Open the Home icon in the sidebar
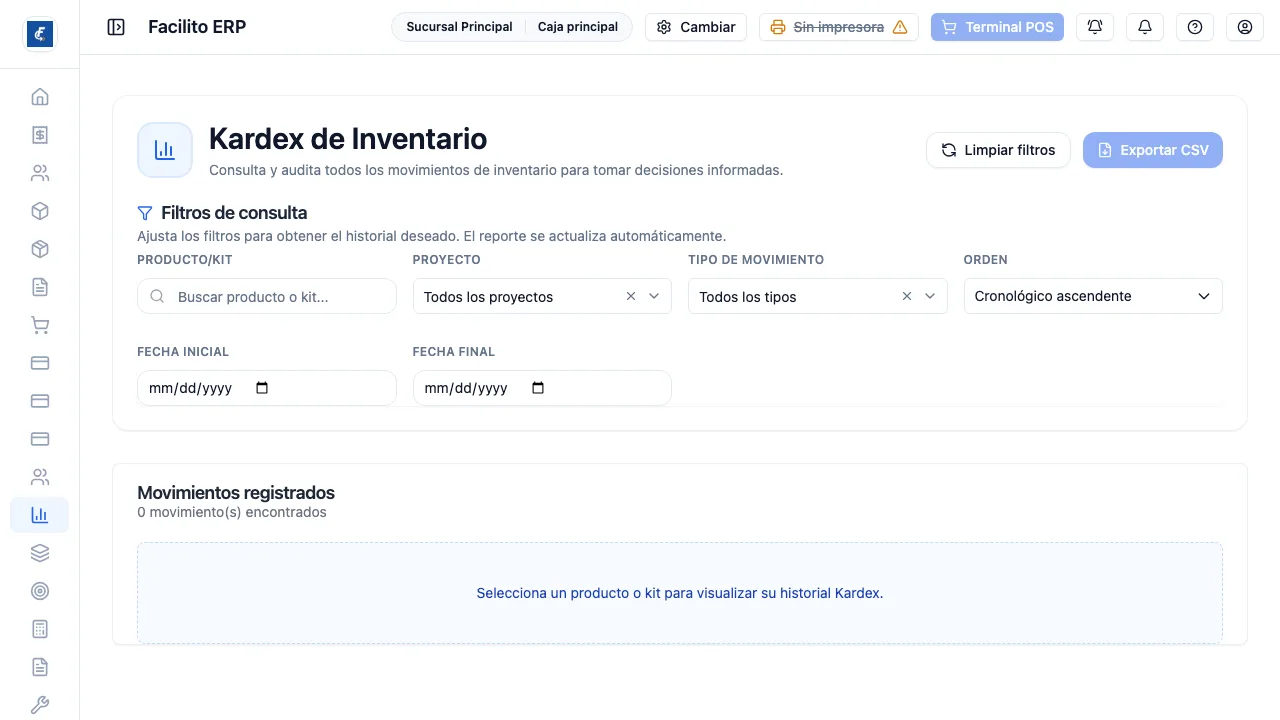This screenshot has height=720, width=1280. tap(40, 97)
